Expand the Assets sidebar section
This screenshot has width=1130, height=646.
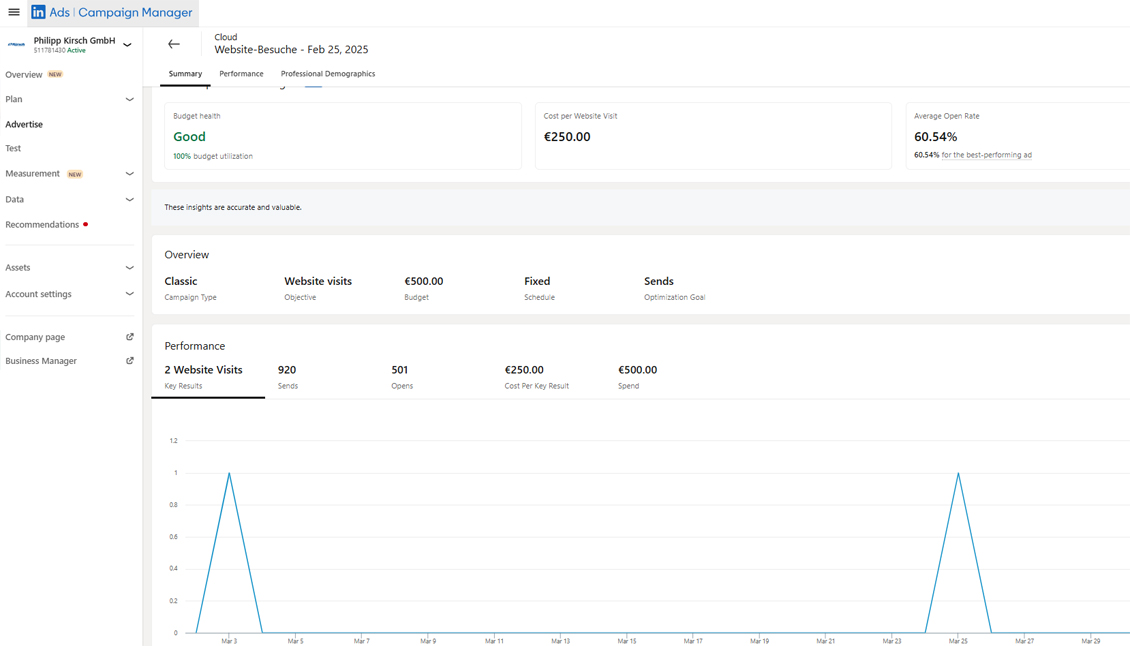(129, 268)
